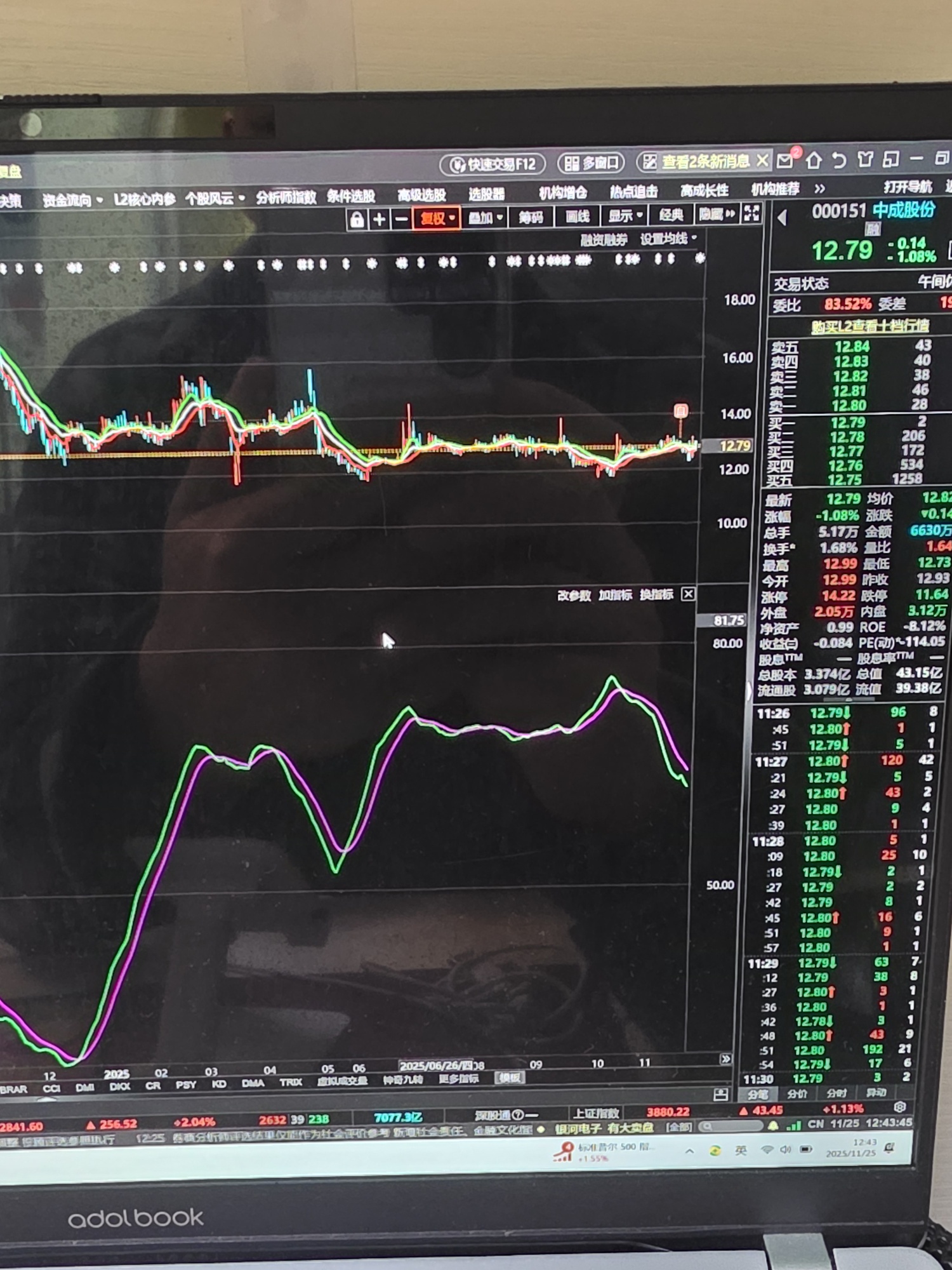
Task: Click the chart lock icon
Action: [x=357, y=220]
